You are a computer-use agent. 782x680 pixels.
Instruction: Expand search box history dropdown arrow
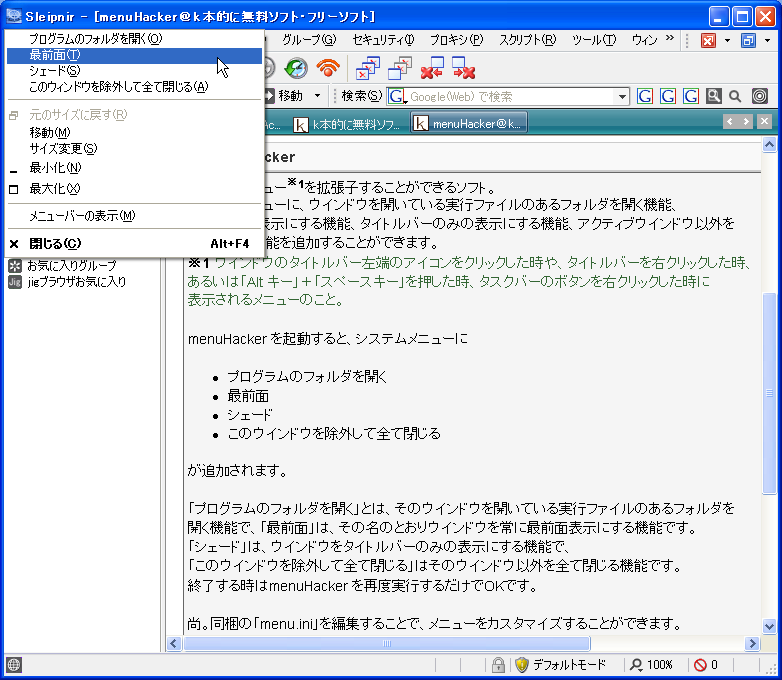click(x=622, y=96)
